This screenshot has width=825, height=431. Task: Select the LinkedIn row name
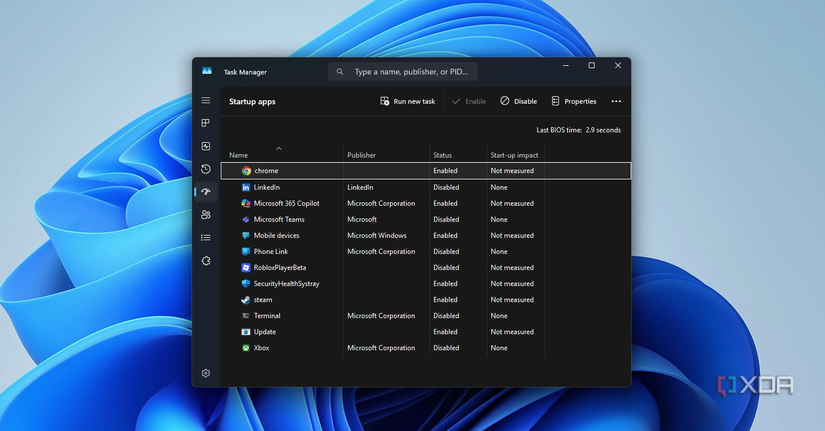(x=267, y=187)
